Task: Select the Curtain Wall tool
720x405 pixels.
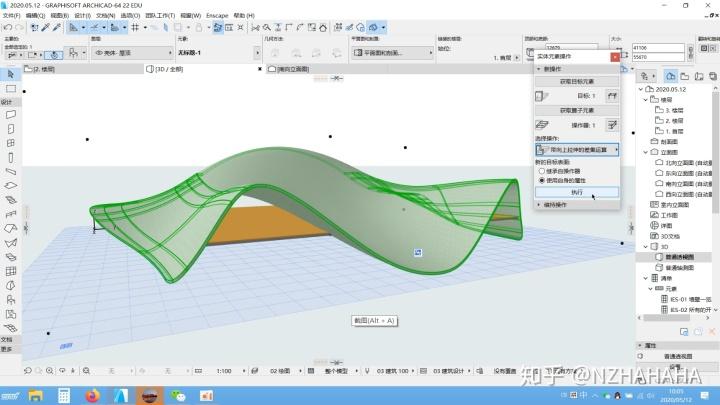Action: [11, 271]
